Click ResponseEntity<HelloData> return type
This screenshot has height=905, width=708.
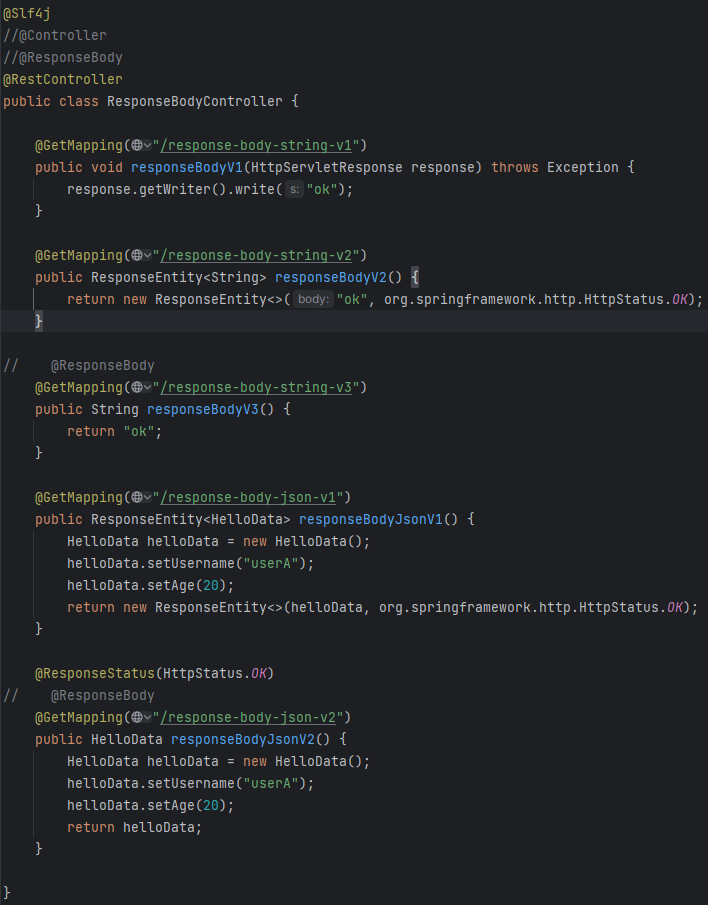pyautogui.click(x=190, y=519)
